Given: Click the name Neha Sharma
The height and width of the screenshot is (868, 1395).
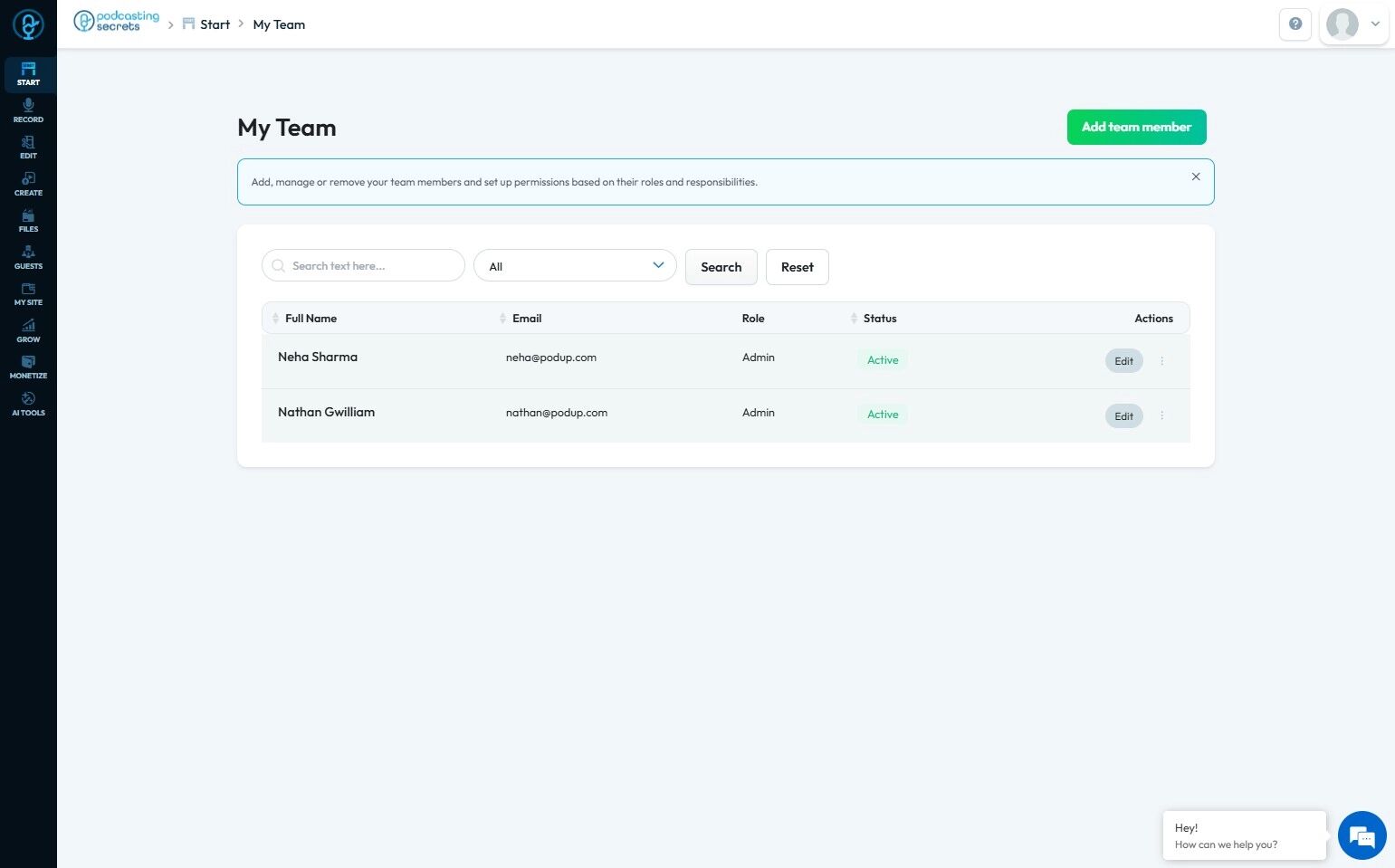Looking at the screenshot, I should (318, 358).
